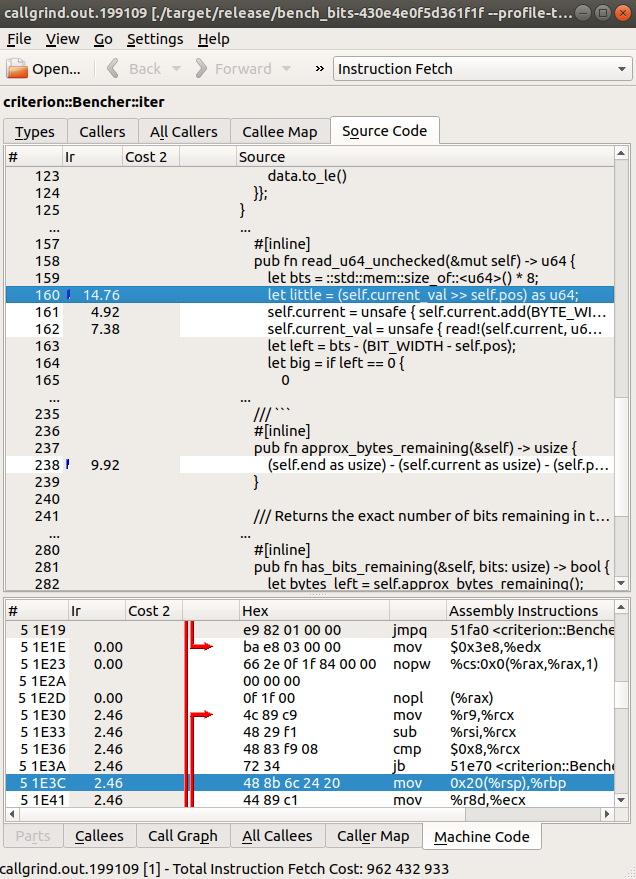Click scroll-down arrow in the source code pane
The height and width of the screenshot is (879, 636).
622,583
